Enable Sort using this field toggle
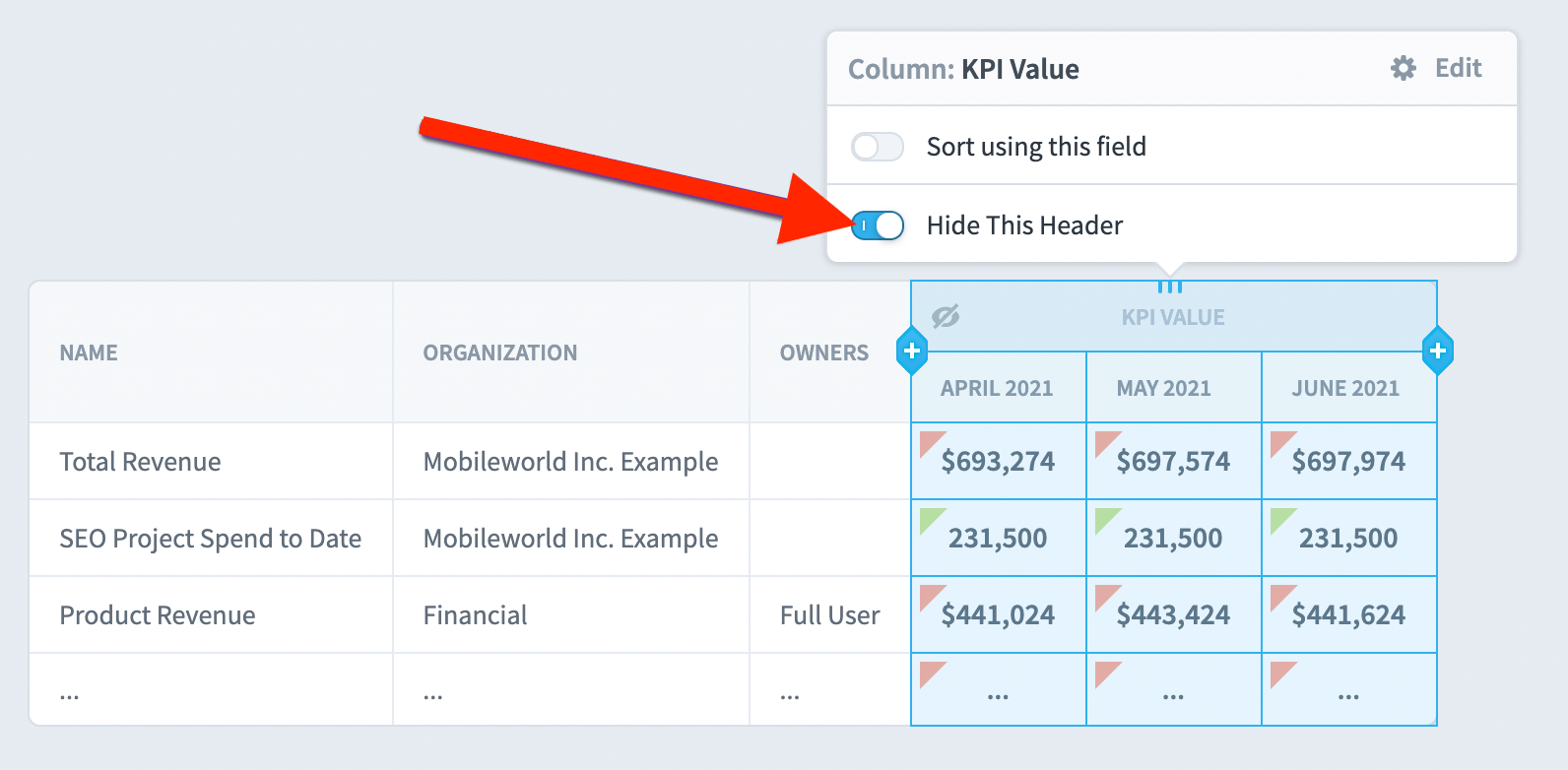This screenshot has height=770, width=1568. click(878, 147)
